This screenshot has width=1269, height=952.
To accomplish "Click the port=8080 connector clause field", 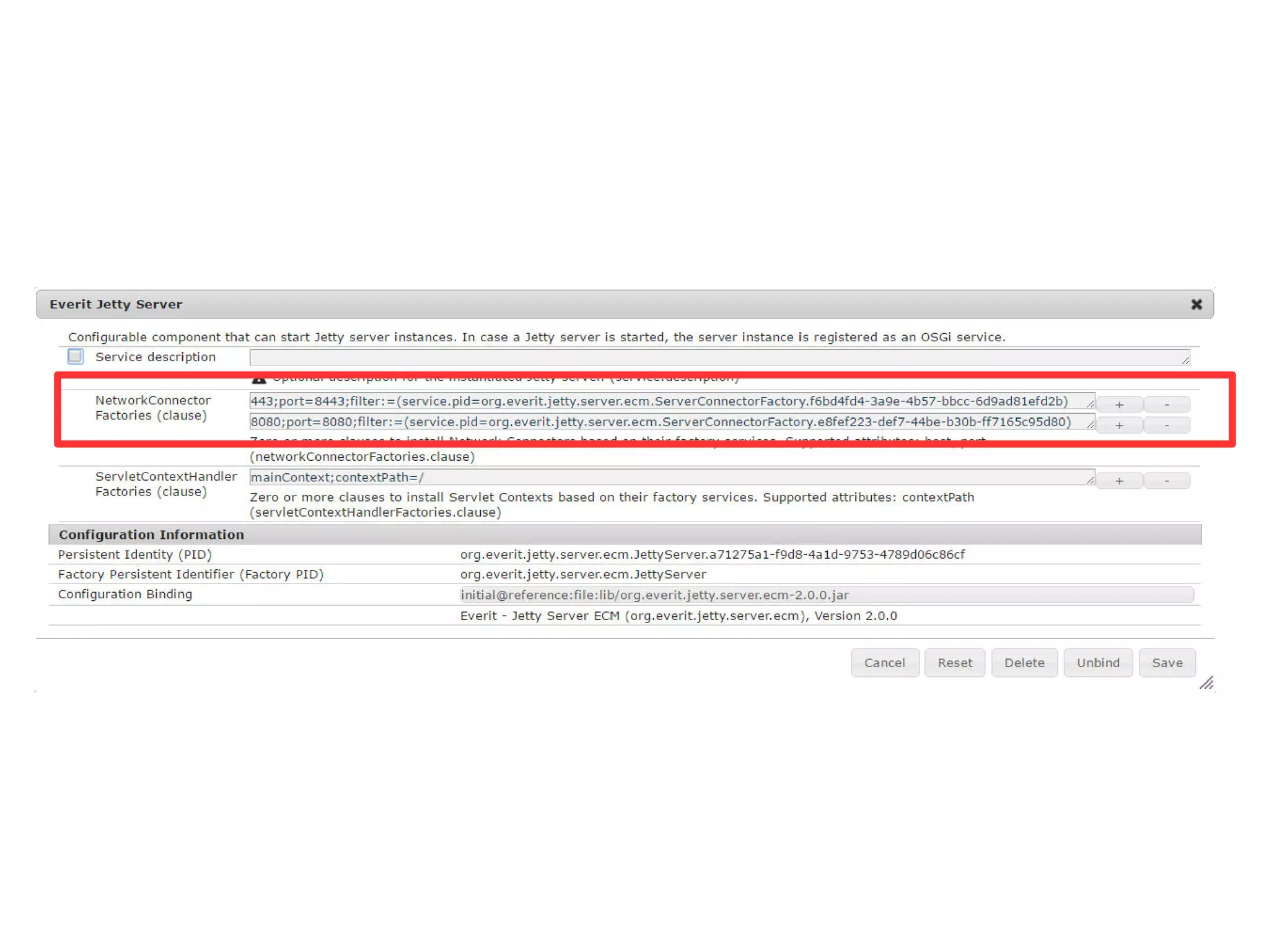I will point(669,422).
